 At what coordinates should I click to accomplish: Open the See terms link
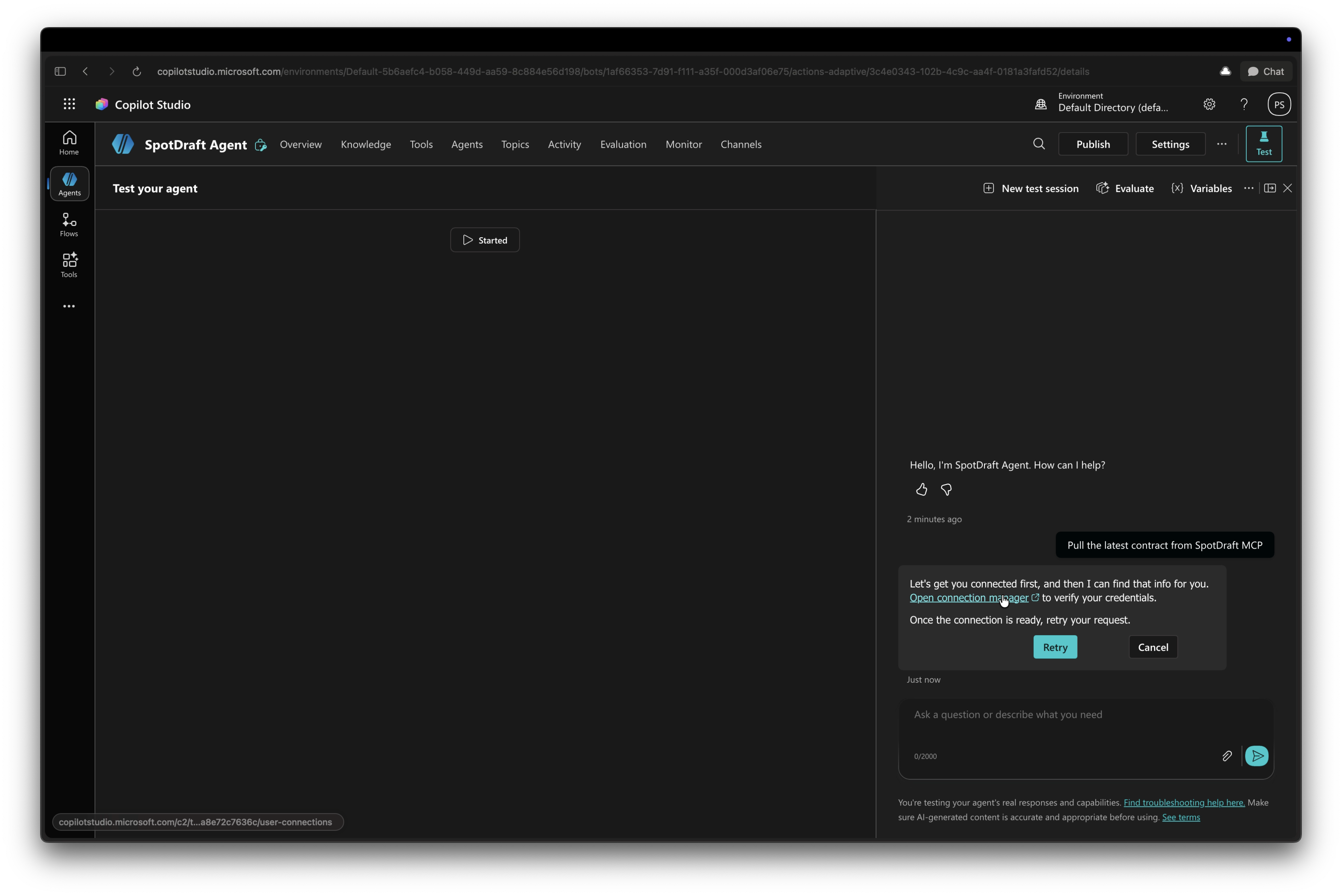pyautogui.click(x=1181, y=817)
